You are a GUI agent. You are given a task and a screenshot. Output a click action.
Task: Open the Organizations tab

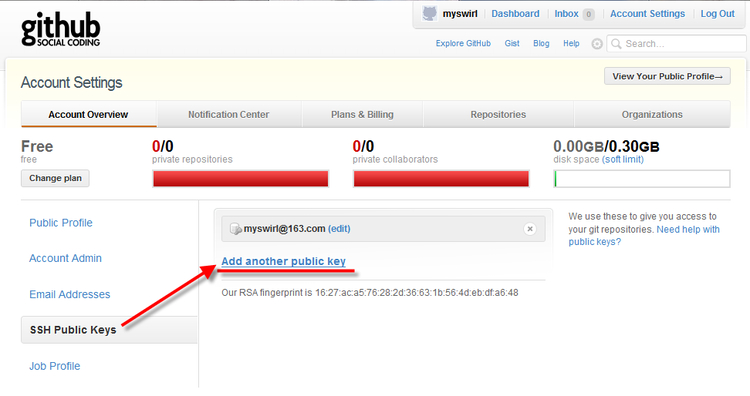coord(652,114)
